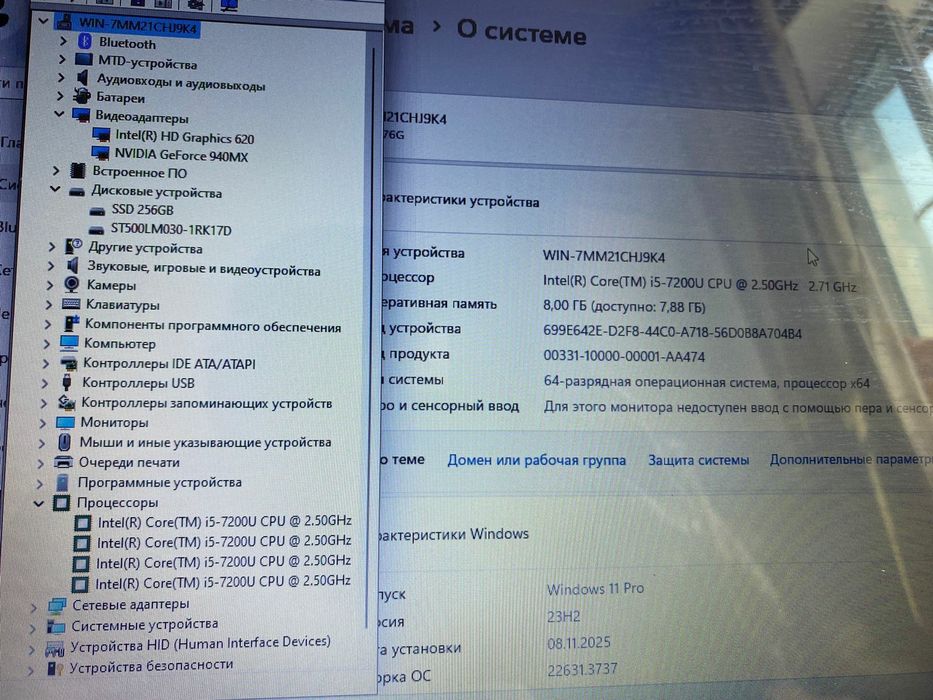Open the Домен или рабочая группа link

[x=537, y=460]
